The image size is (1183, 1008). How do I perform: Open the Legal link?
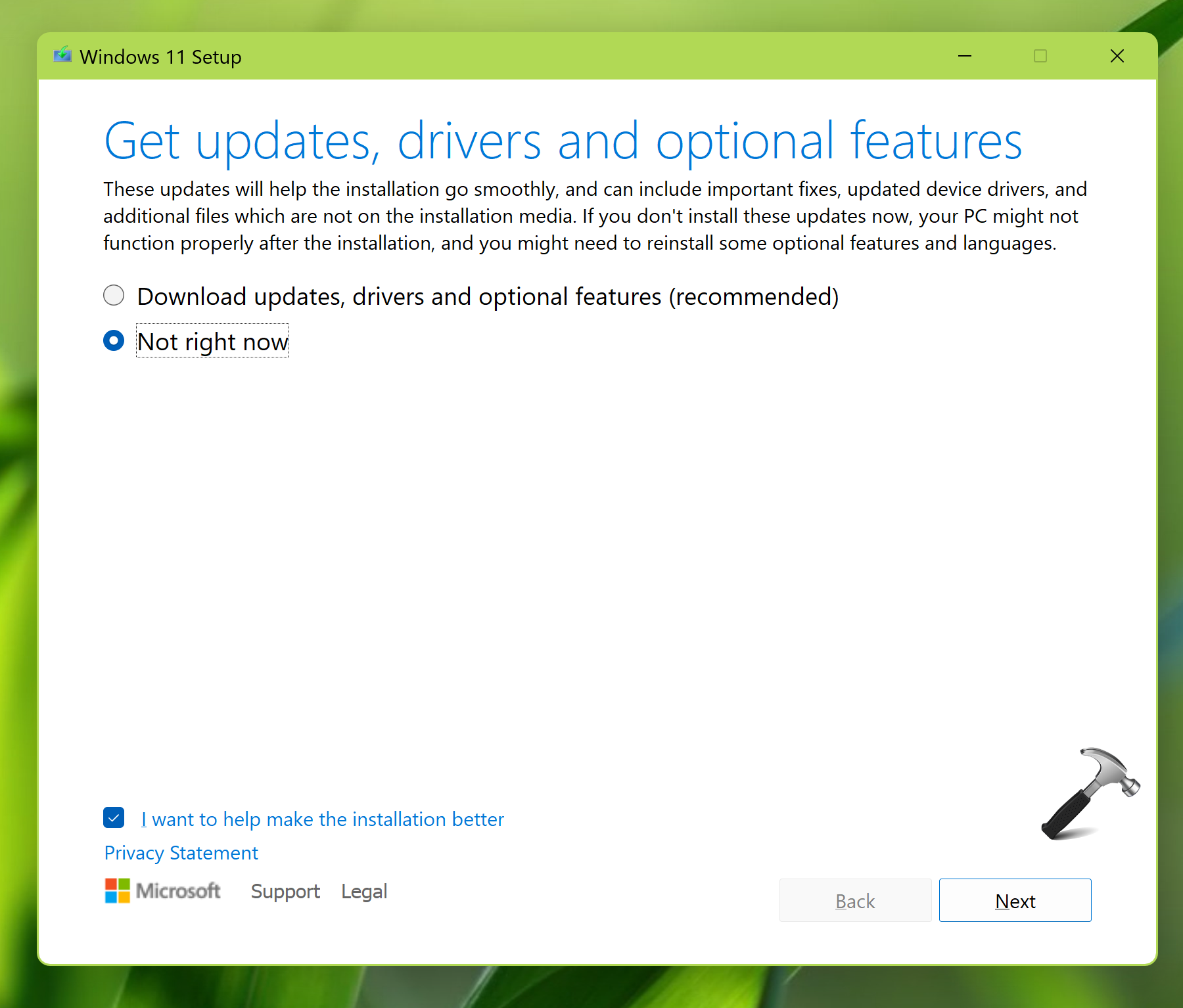pos(363,892)
